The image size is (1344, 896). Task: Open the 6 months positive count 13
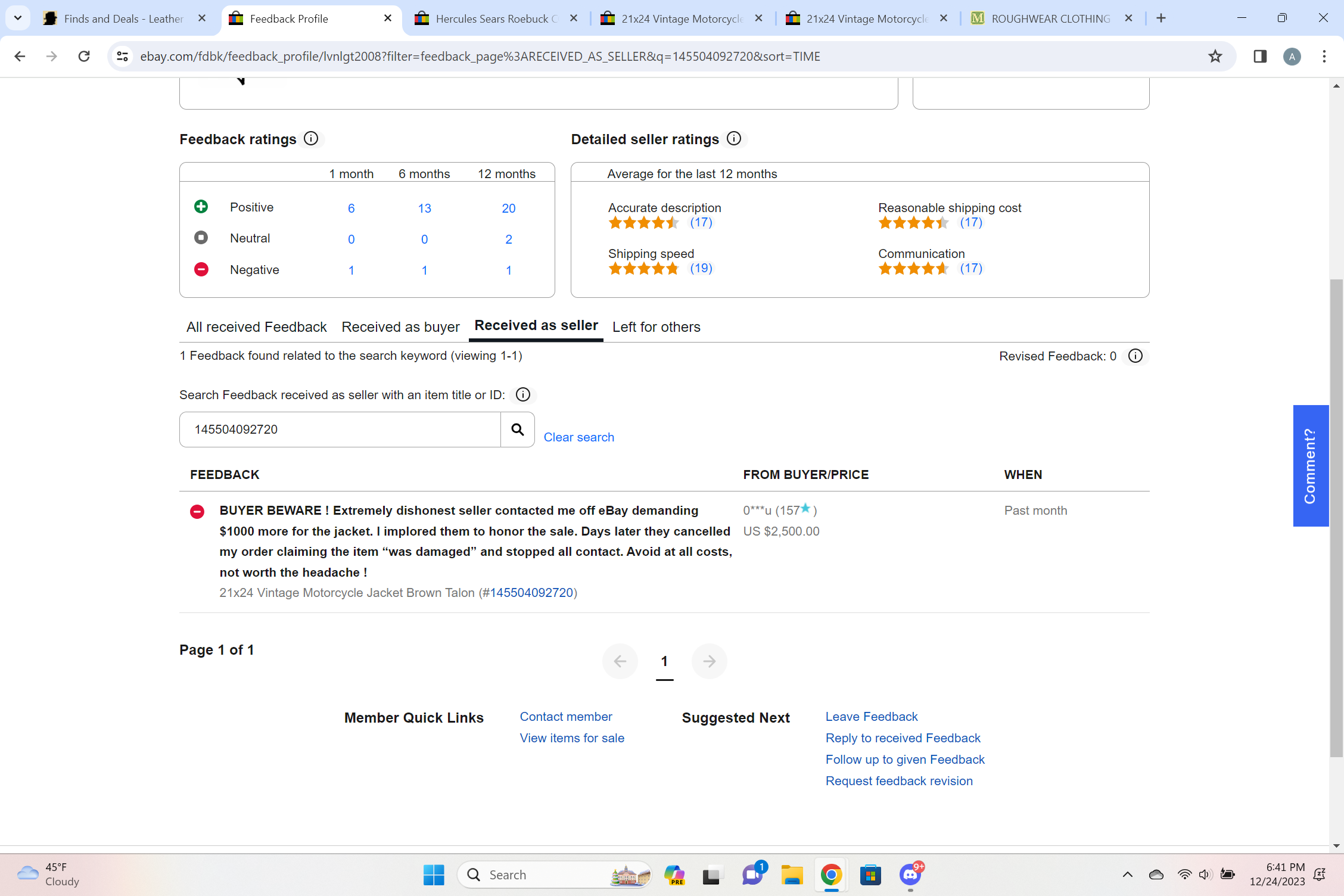click(424, 209)
